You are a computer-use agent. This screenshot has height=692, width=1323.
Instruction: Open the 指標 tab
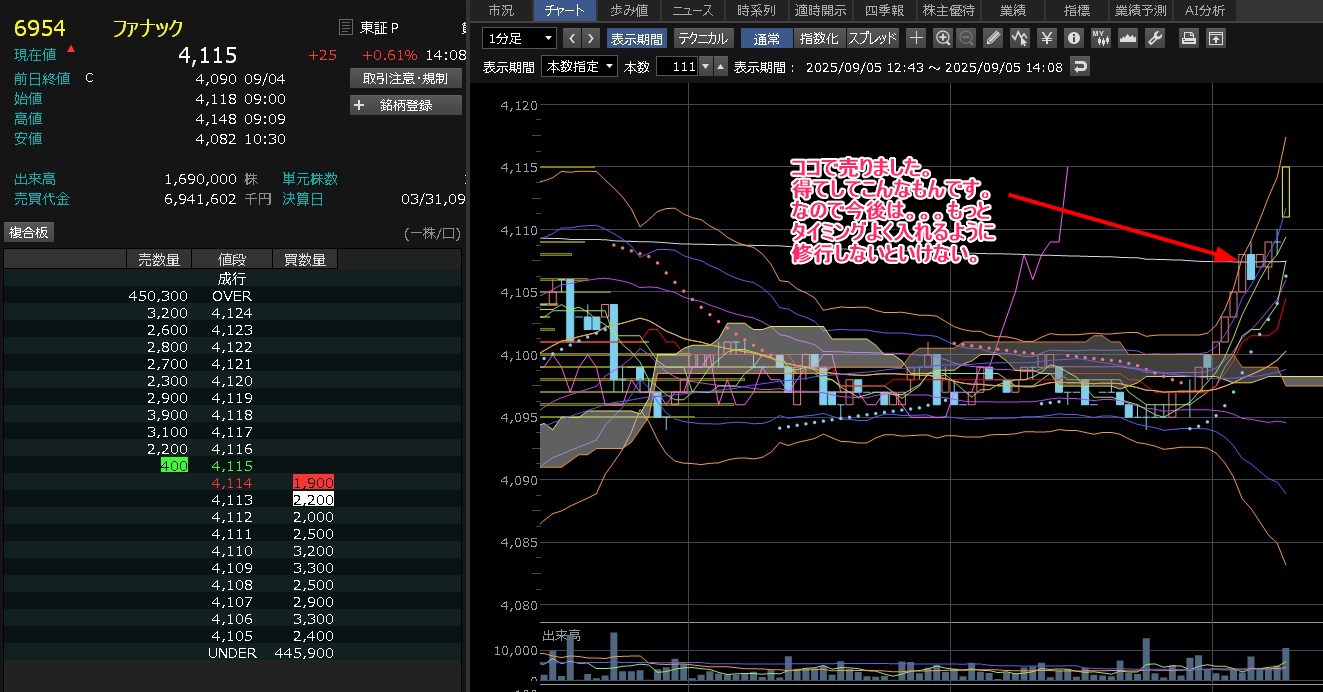[x=1078, y=10]
